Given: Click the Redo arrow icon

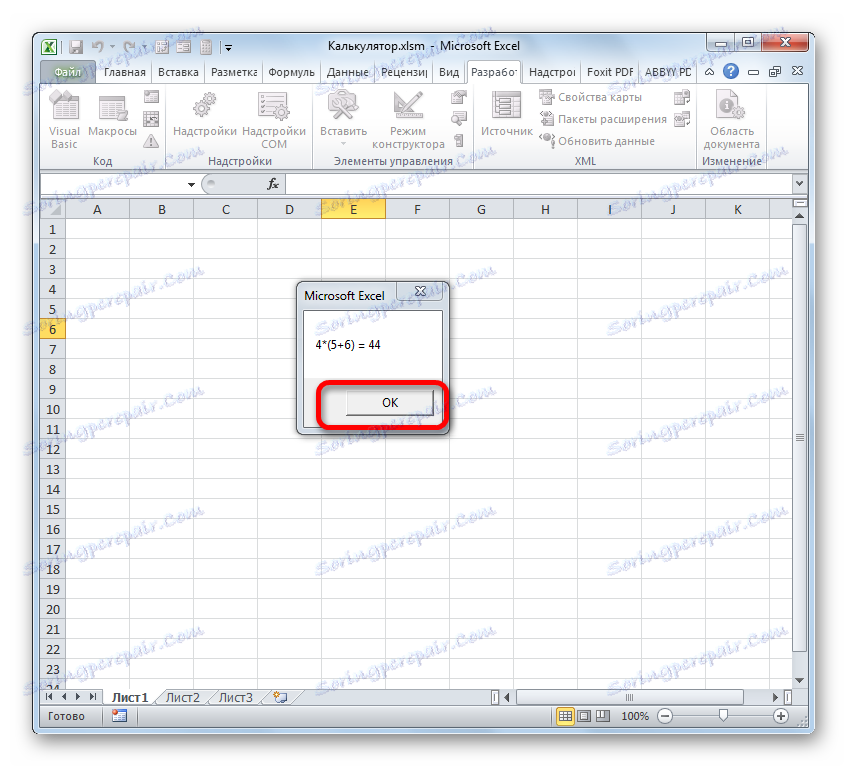Looking at the screenshot, I should [x=129, y=47].
